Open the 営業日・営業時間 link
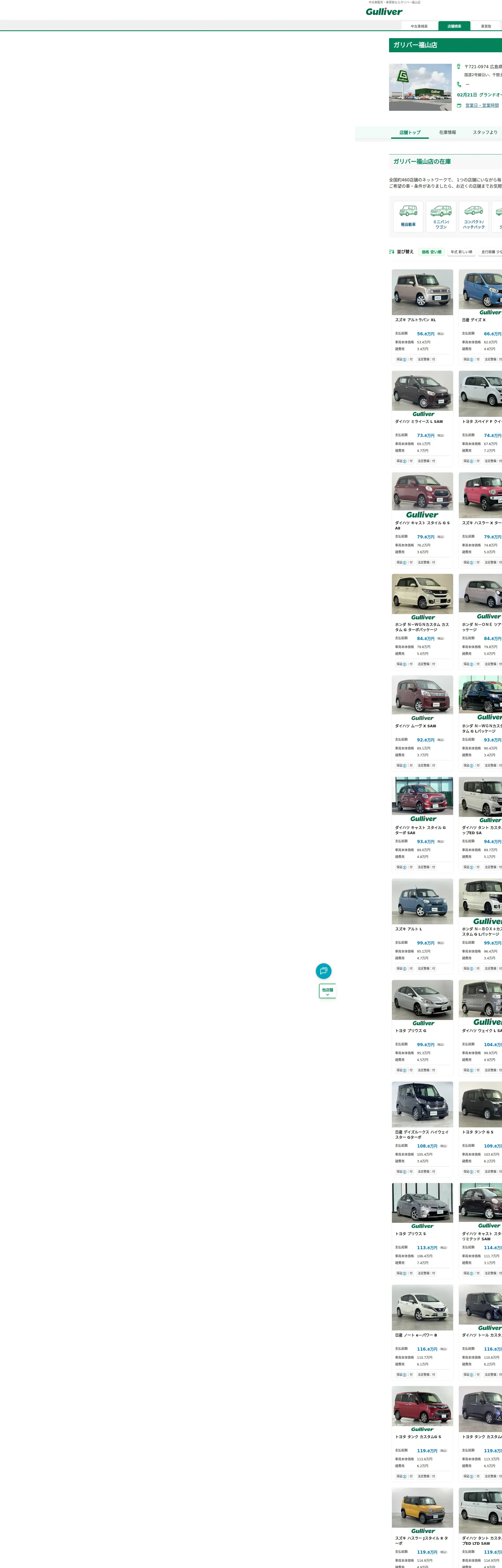 pos(482,105)
